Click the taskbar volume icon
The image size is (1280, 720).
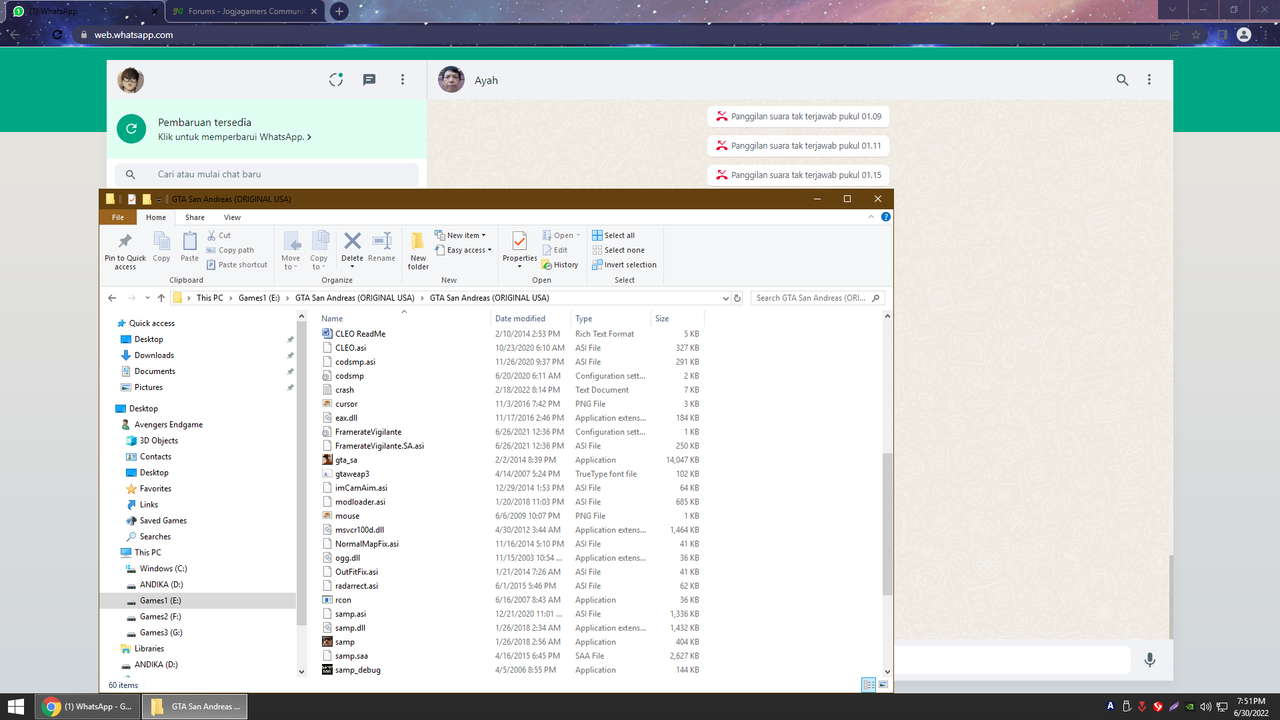[1205, 707]
